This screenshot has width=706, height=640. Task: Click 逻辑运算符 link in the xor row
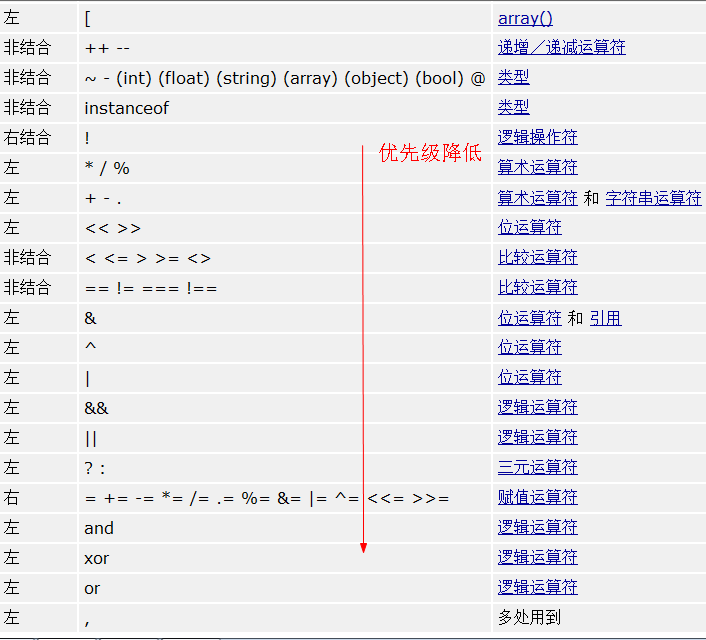[538, 558]
